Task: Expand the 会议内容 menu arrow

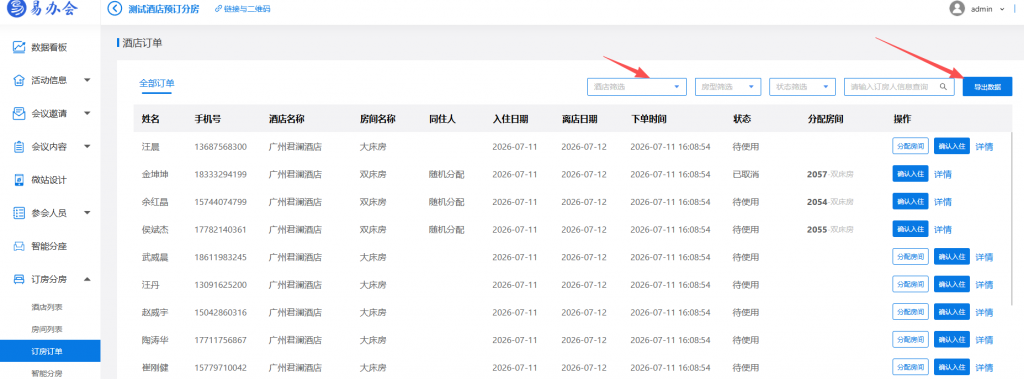Action: pos(87,147)
